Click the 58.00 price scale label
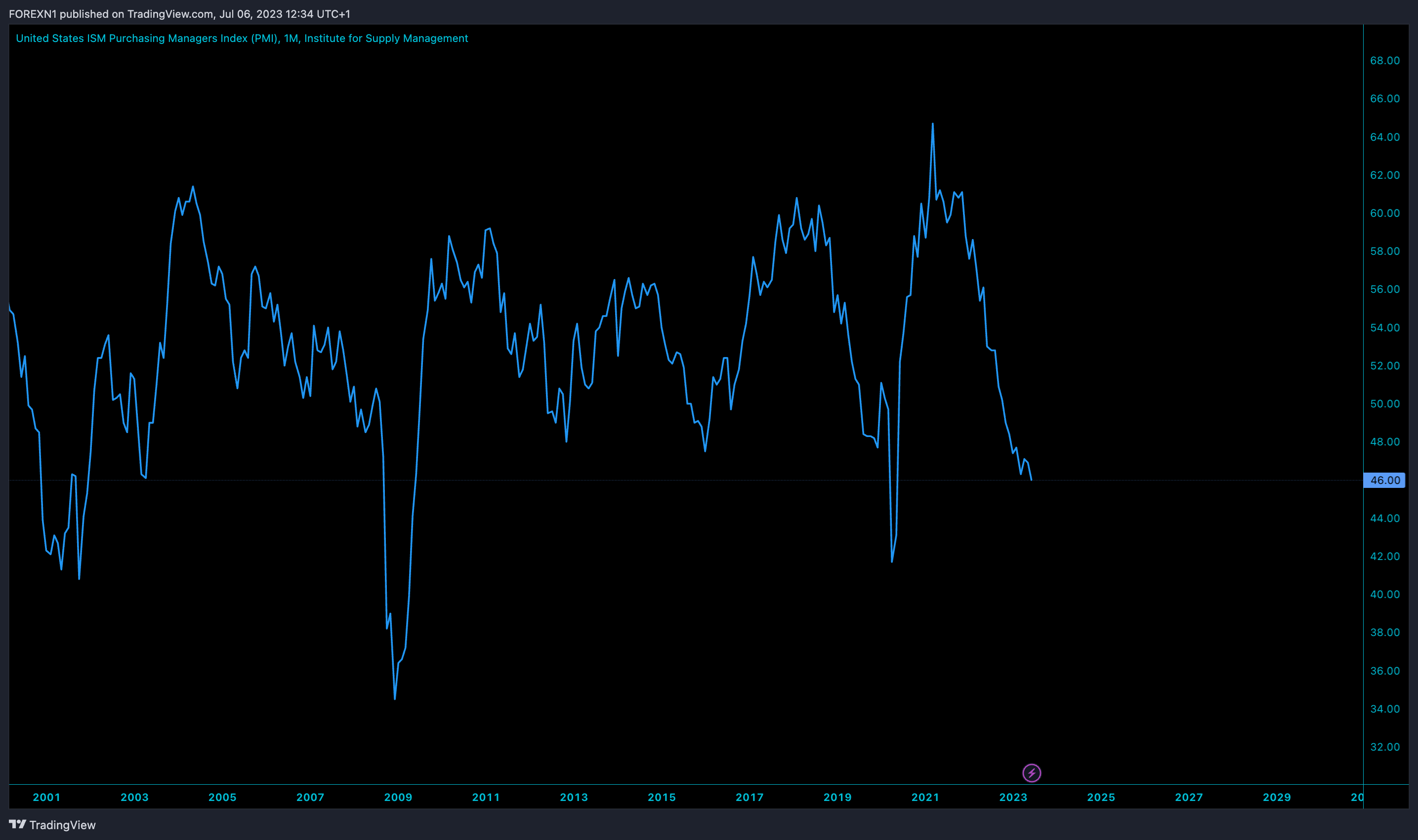This screenshot has width=1418, height=840. (x=1384, y=251)
